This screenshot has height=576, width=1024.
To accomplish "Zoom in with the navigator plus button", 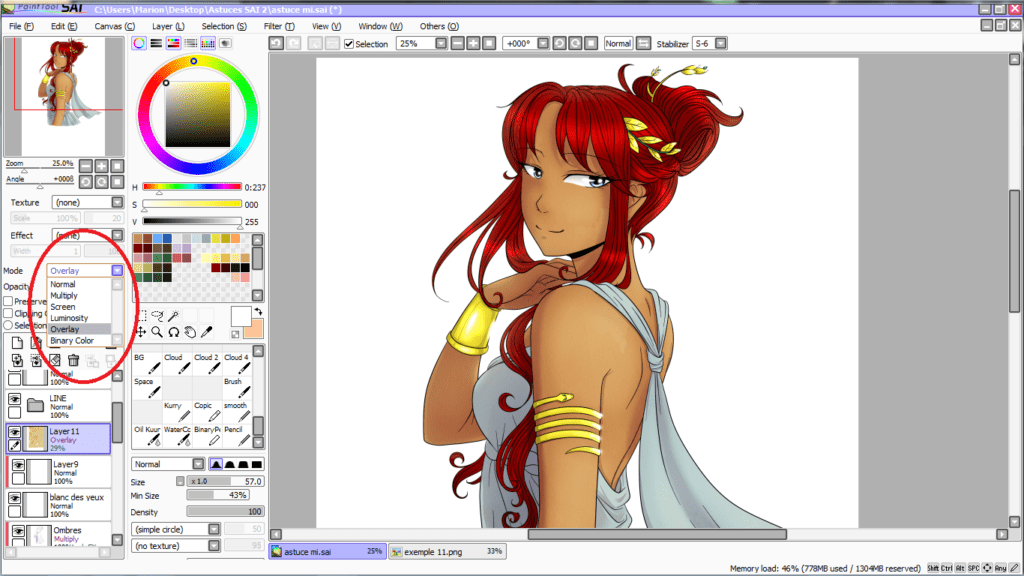I will click(101, 166).
